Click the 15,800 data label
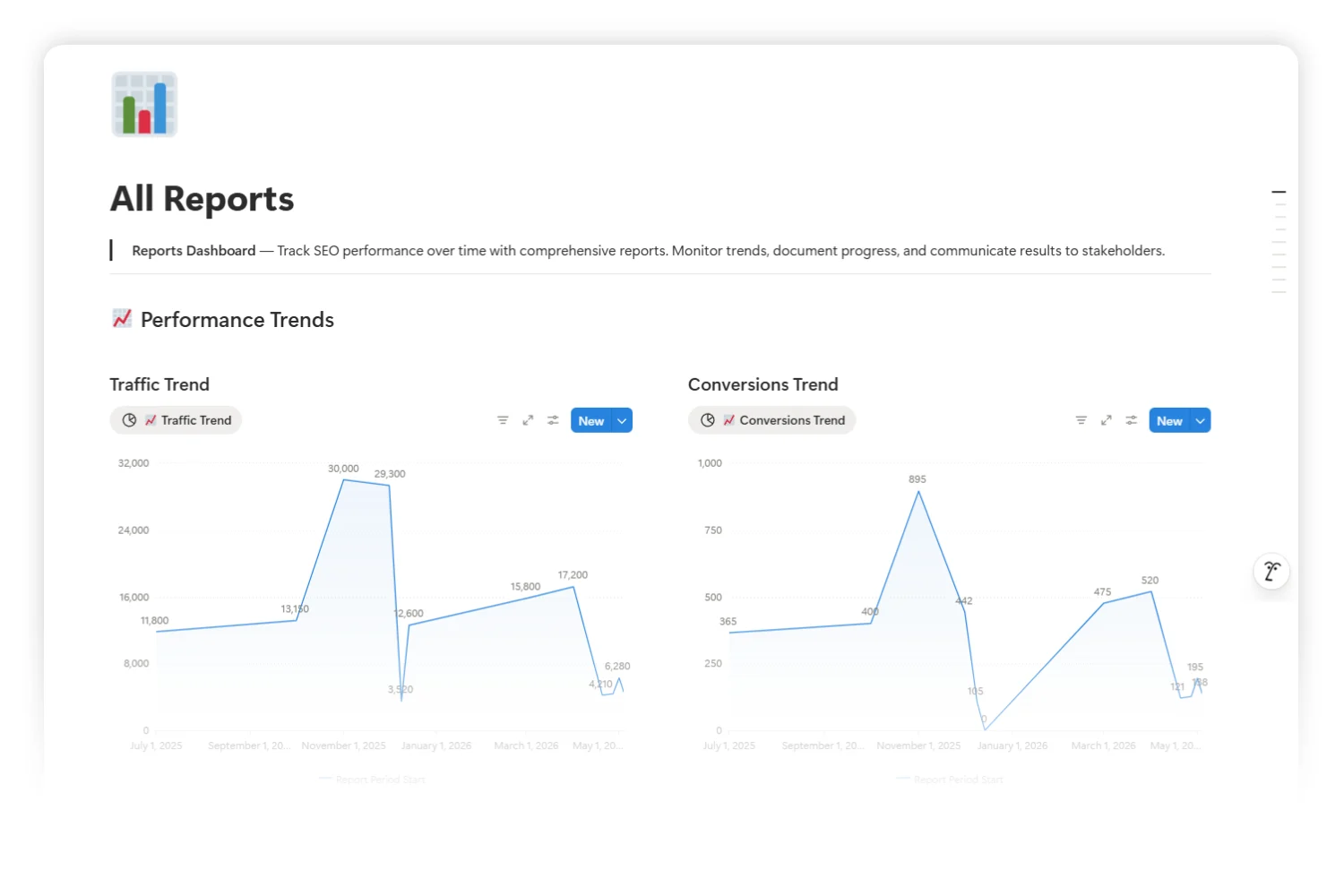The image size is (1344, 896). [x=525, y=587]
